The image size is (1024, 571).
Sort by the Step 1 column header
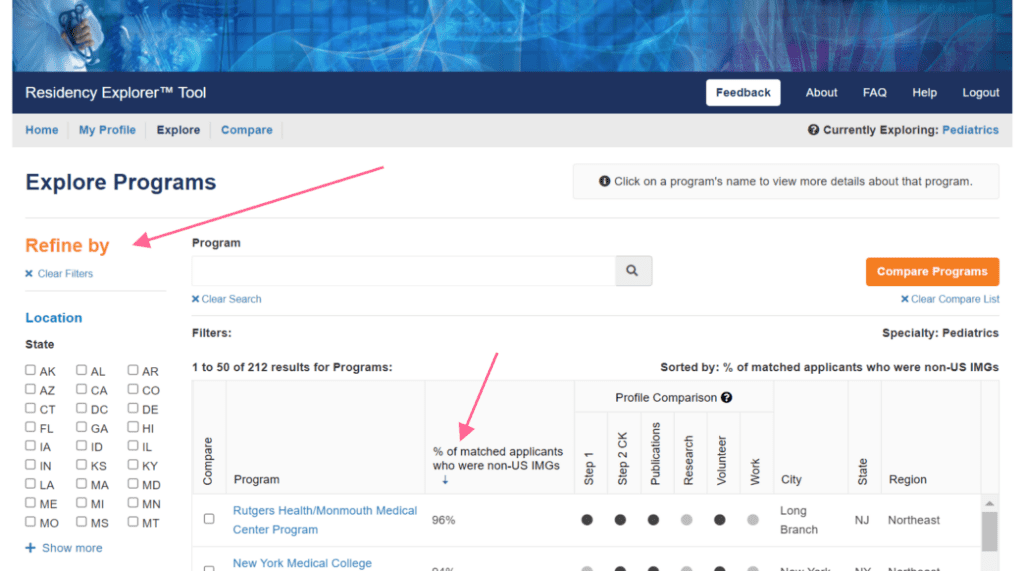coord(588,468)
